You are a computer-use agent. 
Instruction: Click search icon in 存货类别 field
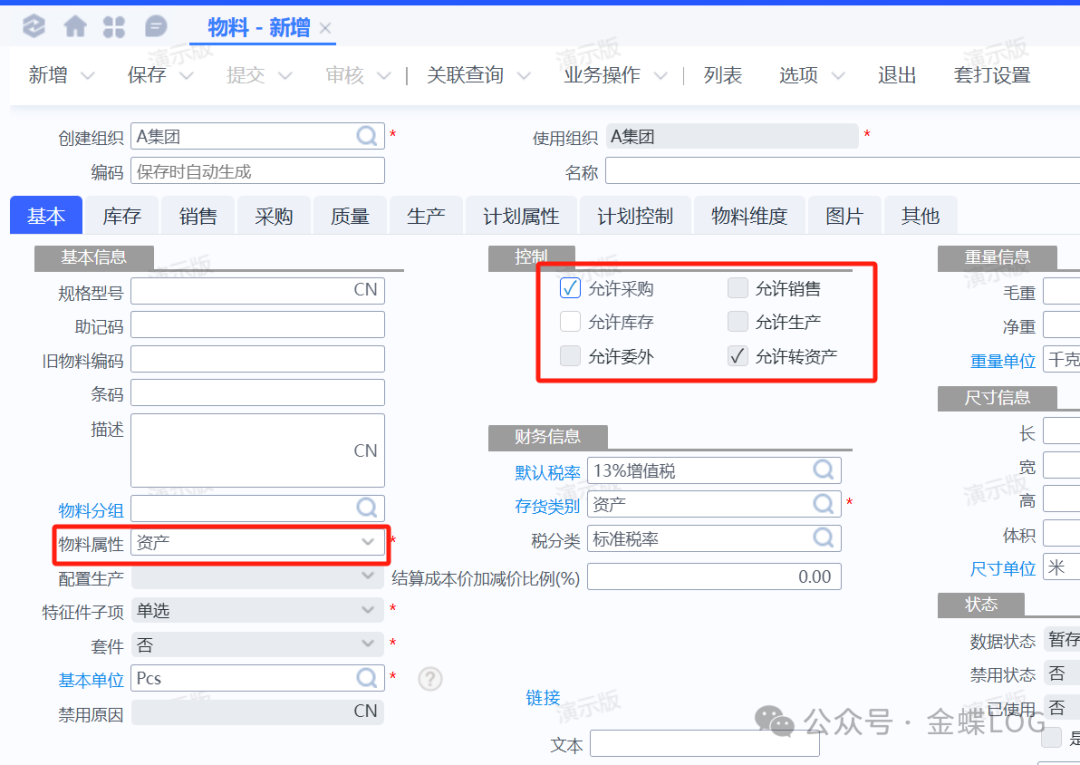(x=823, y=504)
